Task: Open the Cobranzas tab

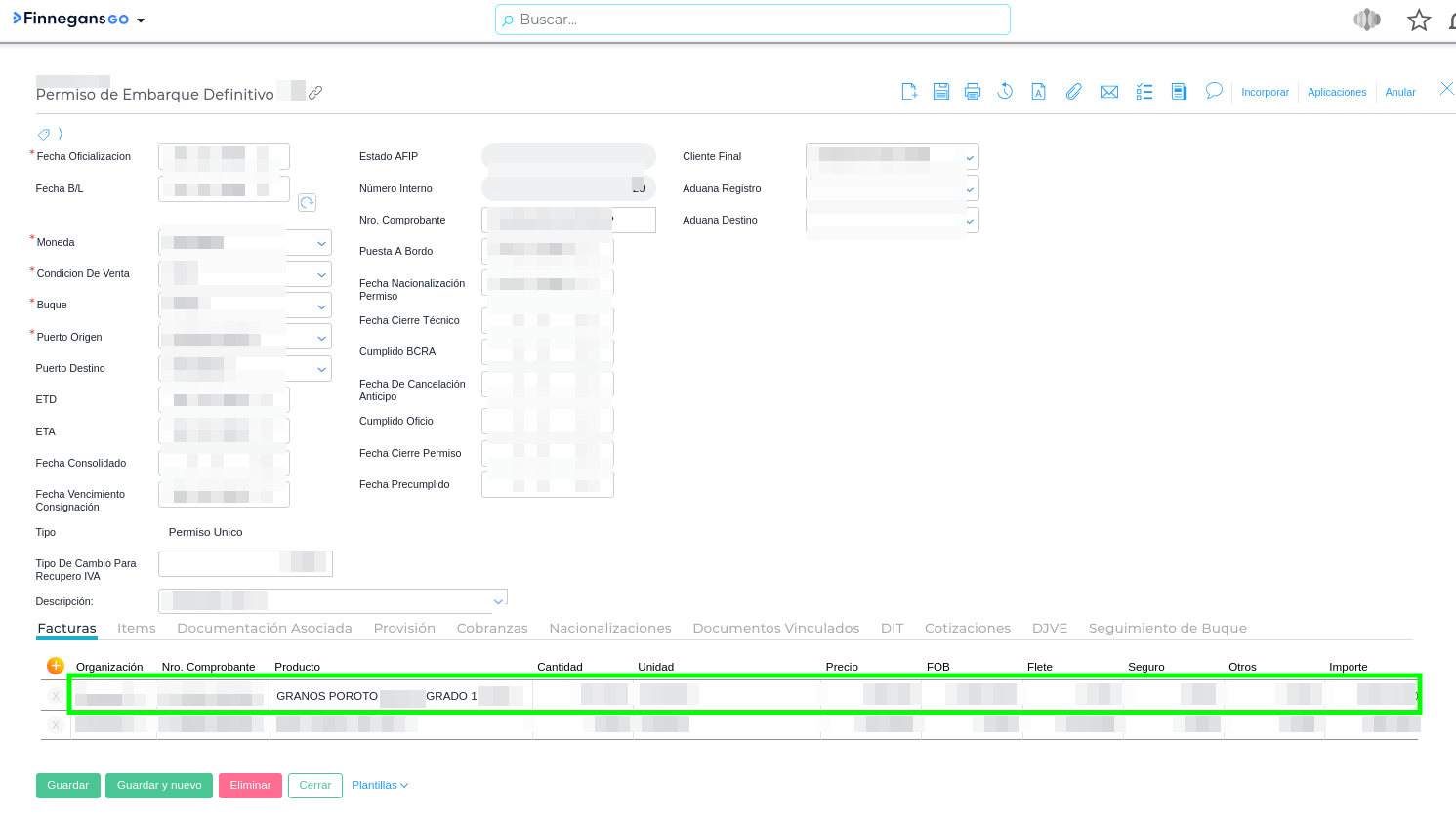Action: coord(492,628)
